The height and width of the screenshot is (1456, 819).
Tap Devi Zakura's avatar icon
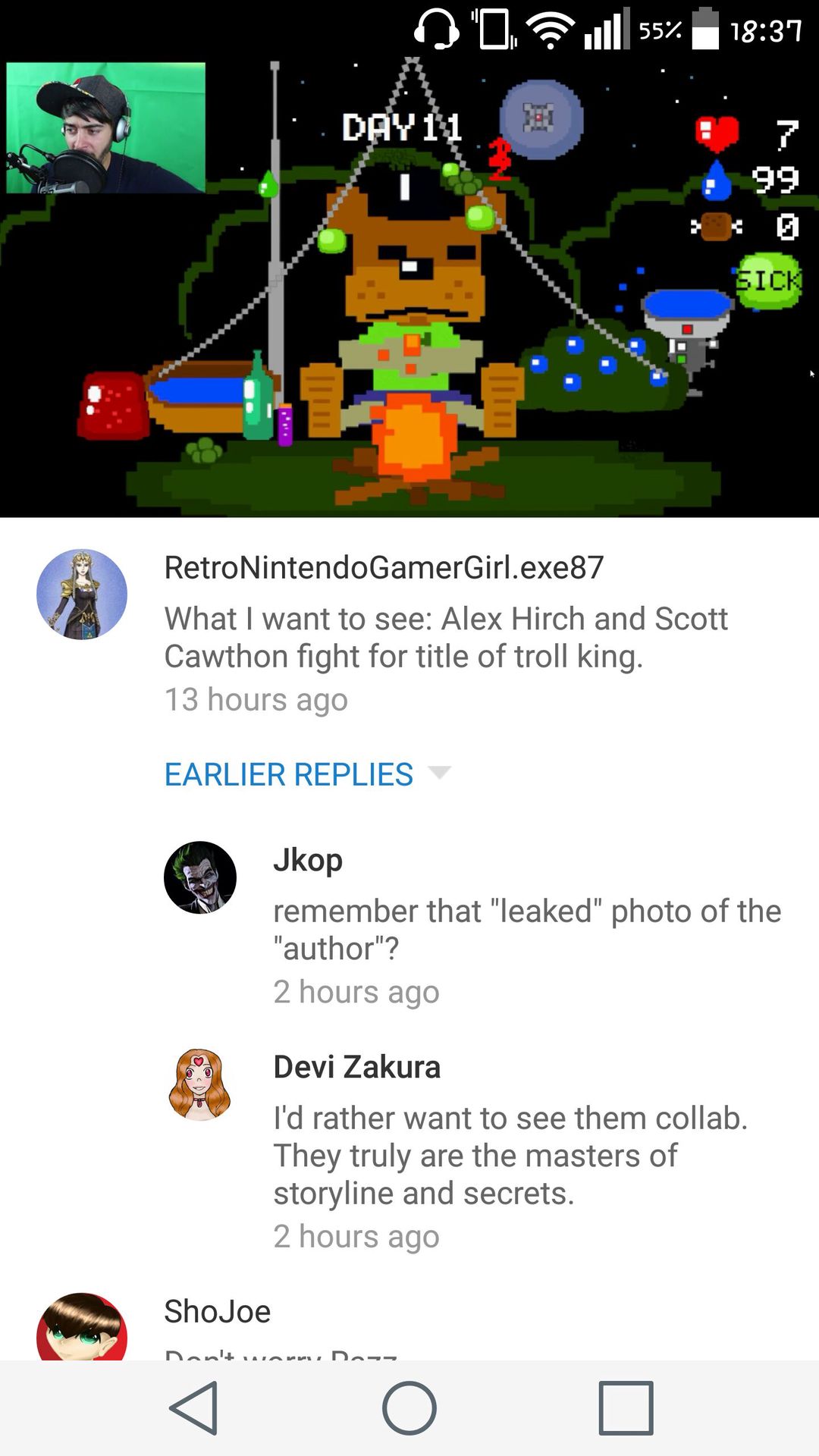click(x=200, y=1085)
